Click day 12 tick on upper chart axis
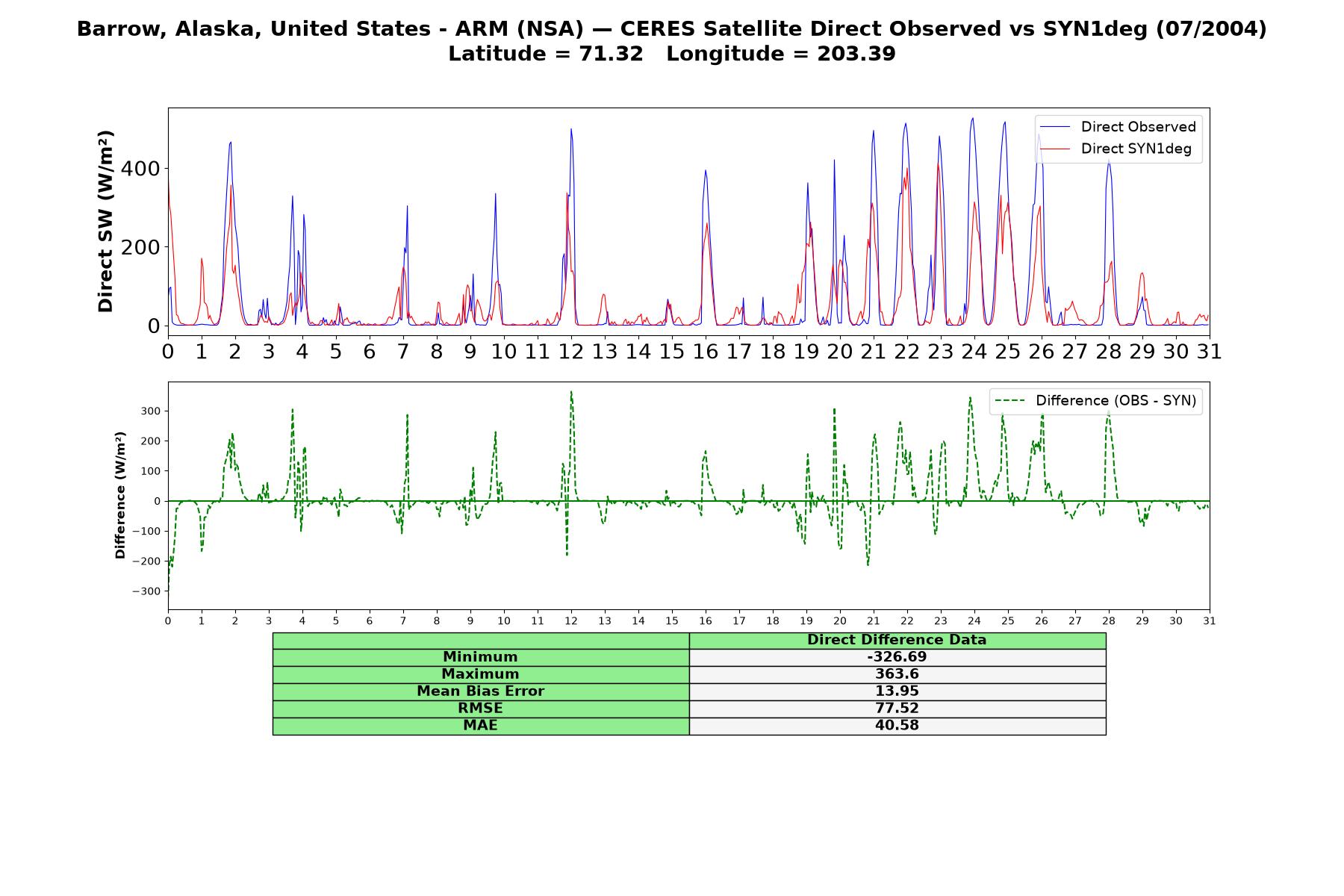Screen dimensions: 1344x896 click(x=571, y=351)
